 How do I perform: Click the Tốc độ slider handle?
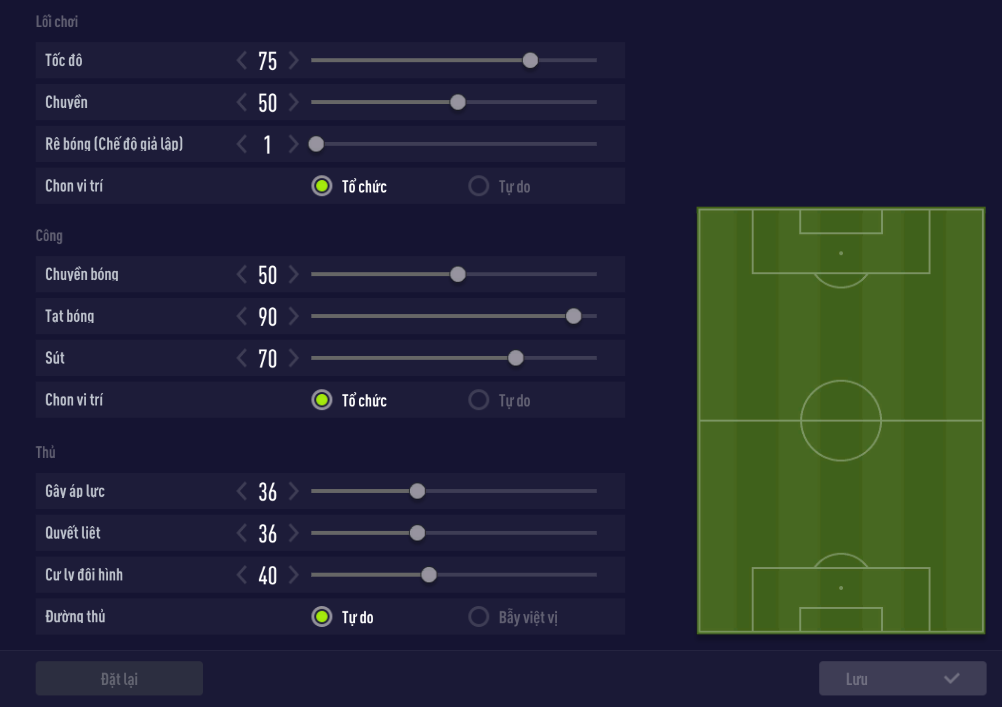point(530,61)
